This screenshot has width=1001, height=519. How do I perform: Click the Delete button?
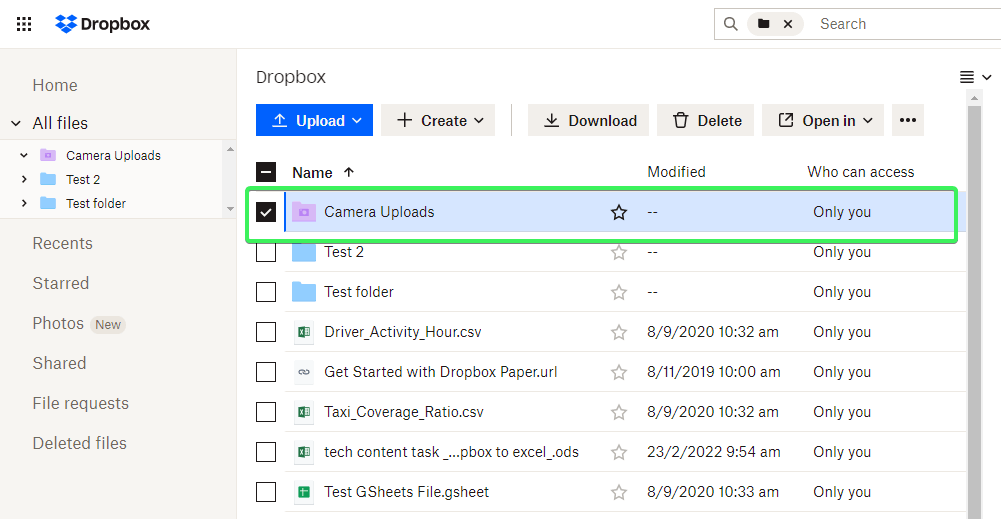click(x=705, y=120)
